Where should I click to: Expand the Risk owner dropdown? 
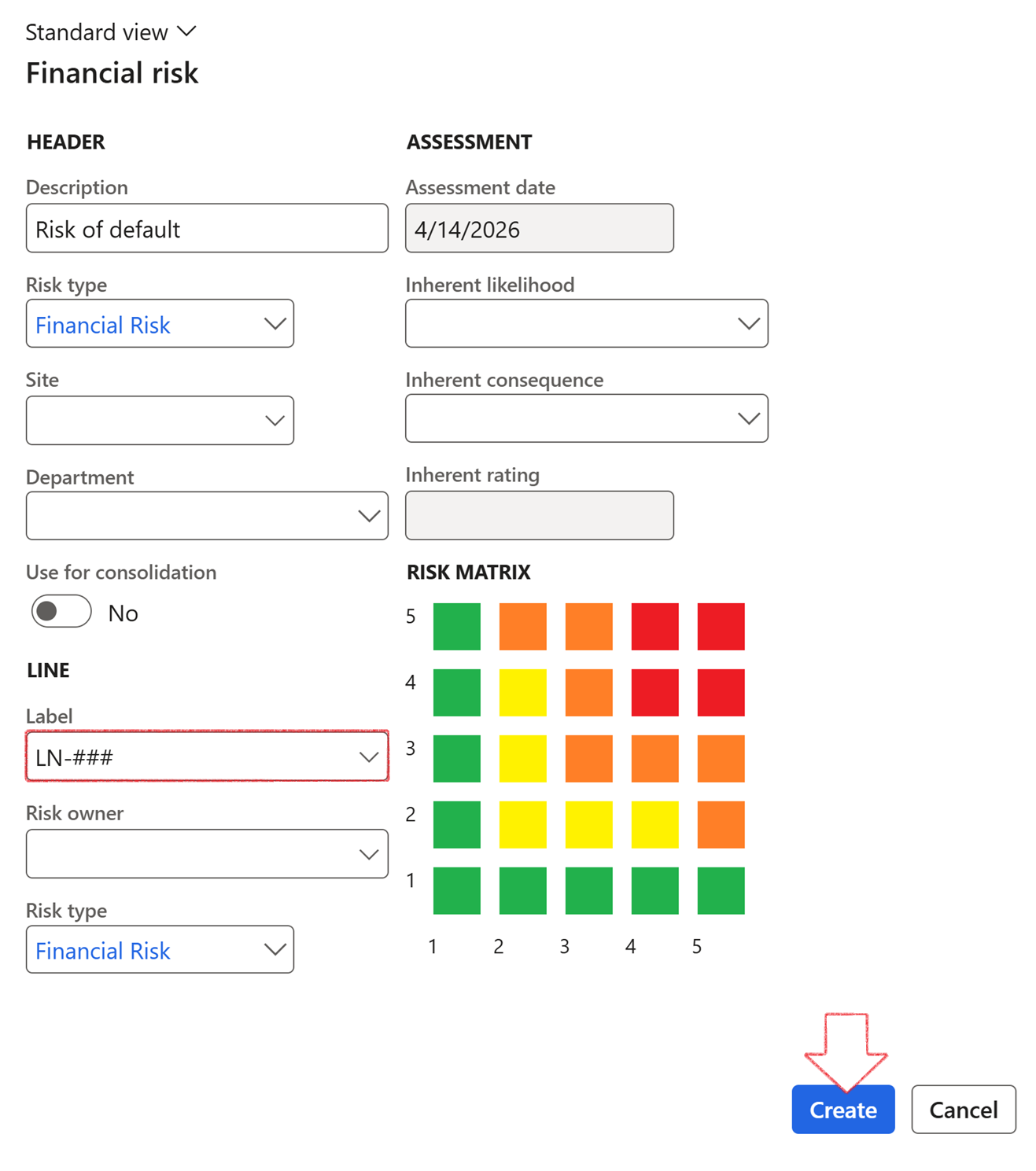(x=368, y=854)
